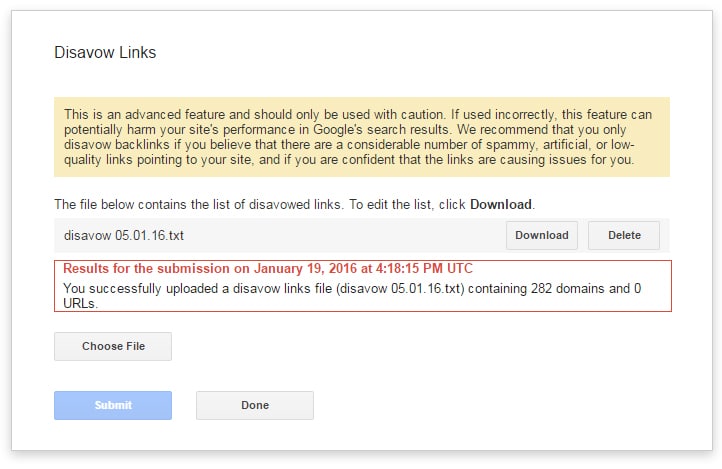Delete the disavow 05.01.16.txt file
The image size is (722, 469).
[624, 235]
